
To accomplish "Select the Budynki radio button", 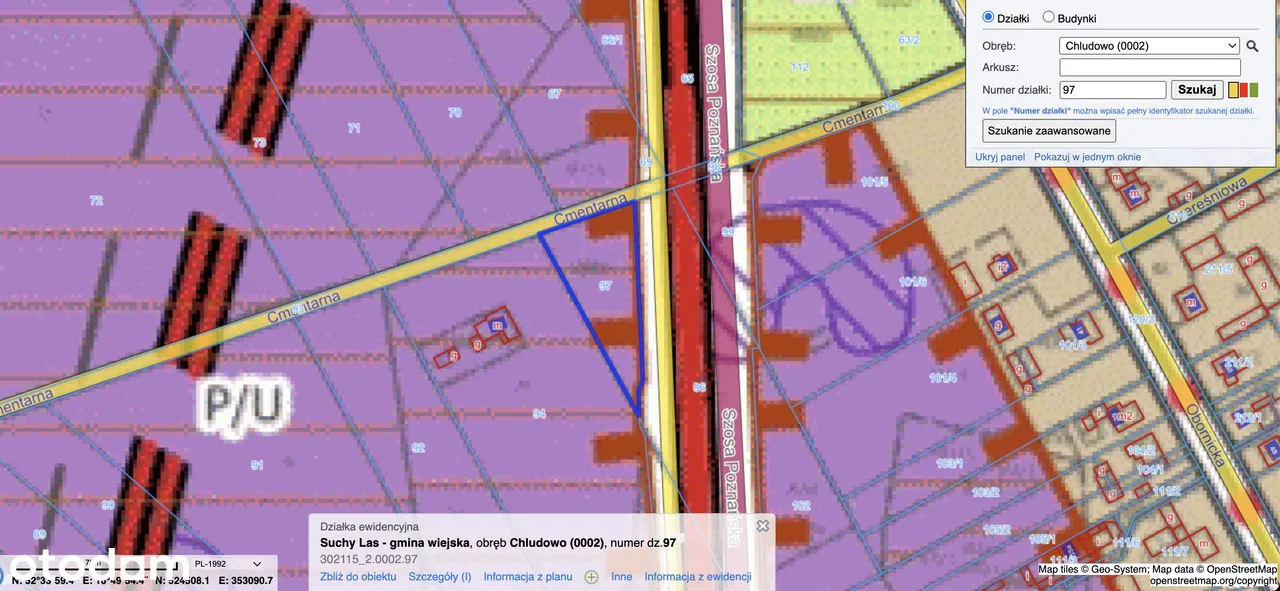I will click(x=1049, y=17).
